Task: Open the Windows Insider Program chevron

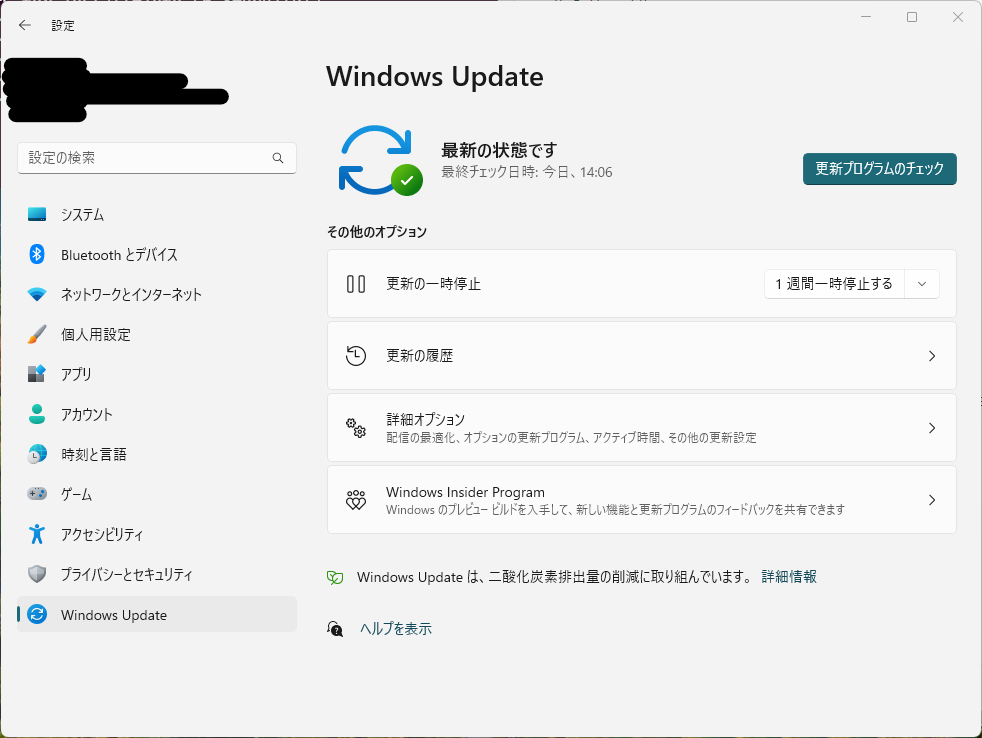Action: [931, 500]
